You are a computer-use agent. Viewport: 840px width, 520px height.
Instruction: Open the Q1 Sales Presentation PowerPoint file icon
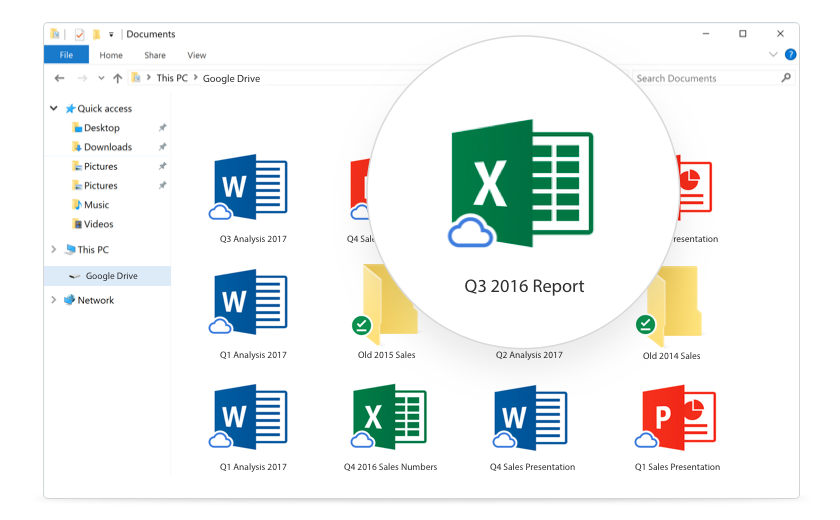point(678,418)
